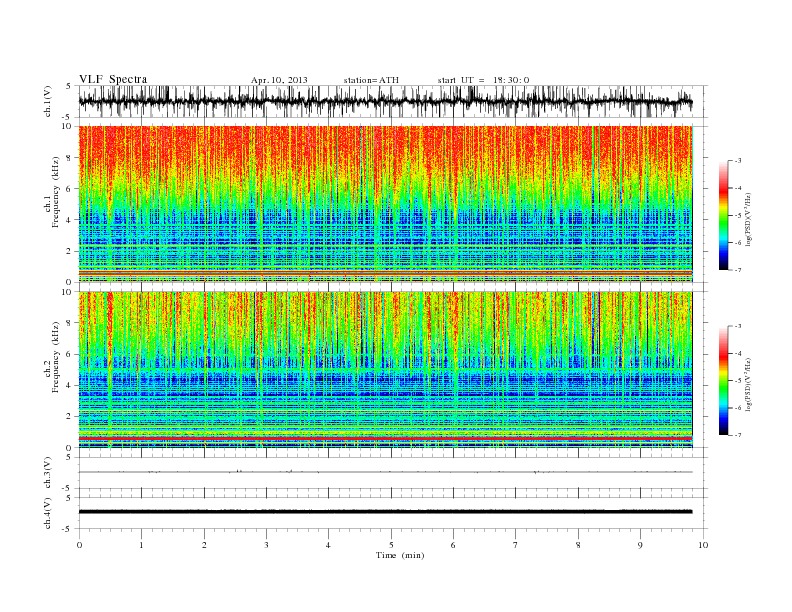Screen dimensions: 792x612
Task: Click the "ch.3(V)" y-axis label
Action: click(48, 473)
